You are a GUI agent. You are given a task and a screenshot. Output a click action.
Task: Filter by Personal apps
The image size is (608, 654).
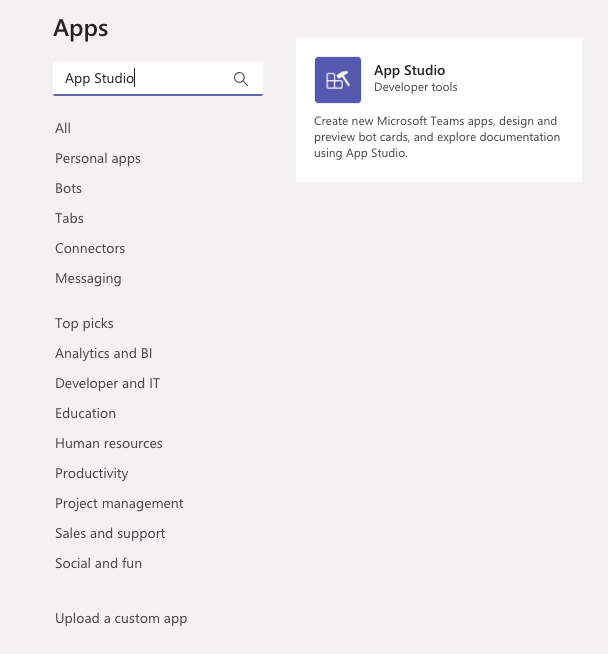point(98,158)
